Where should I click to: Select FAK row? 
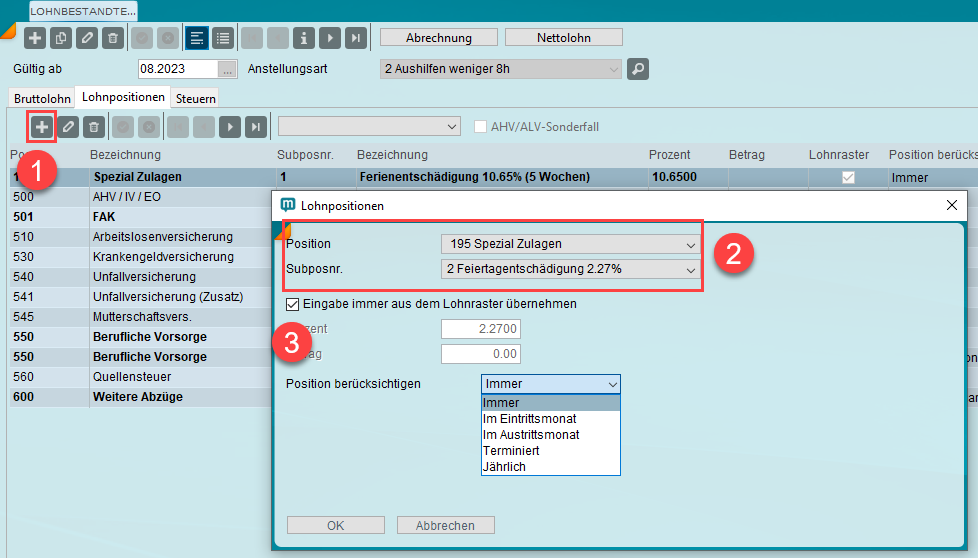(x=140, y=217)
